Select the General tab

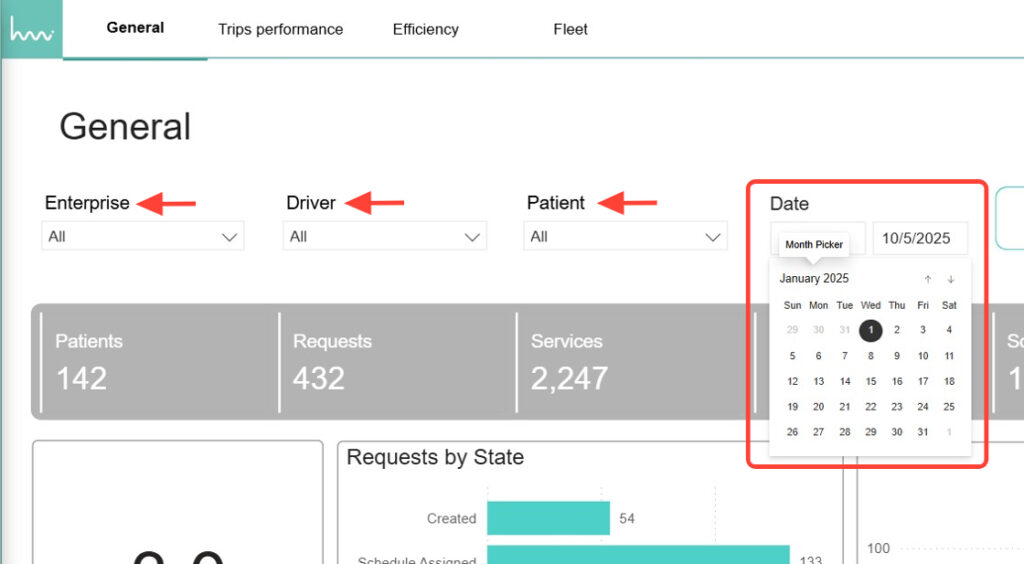(135, 28)
